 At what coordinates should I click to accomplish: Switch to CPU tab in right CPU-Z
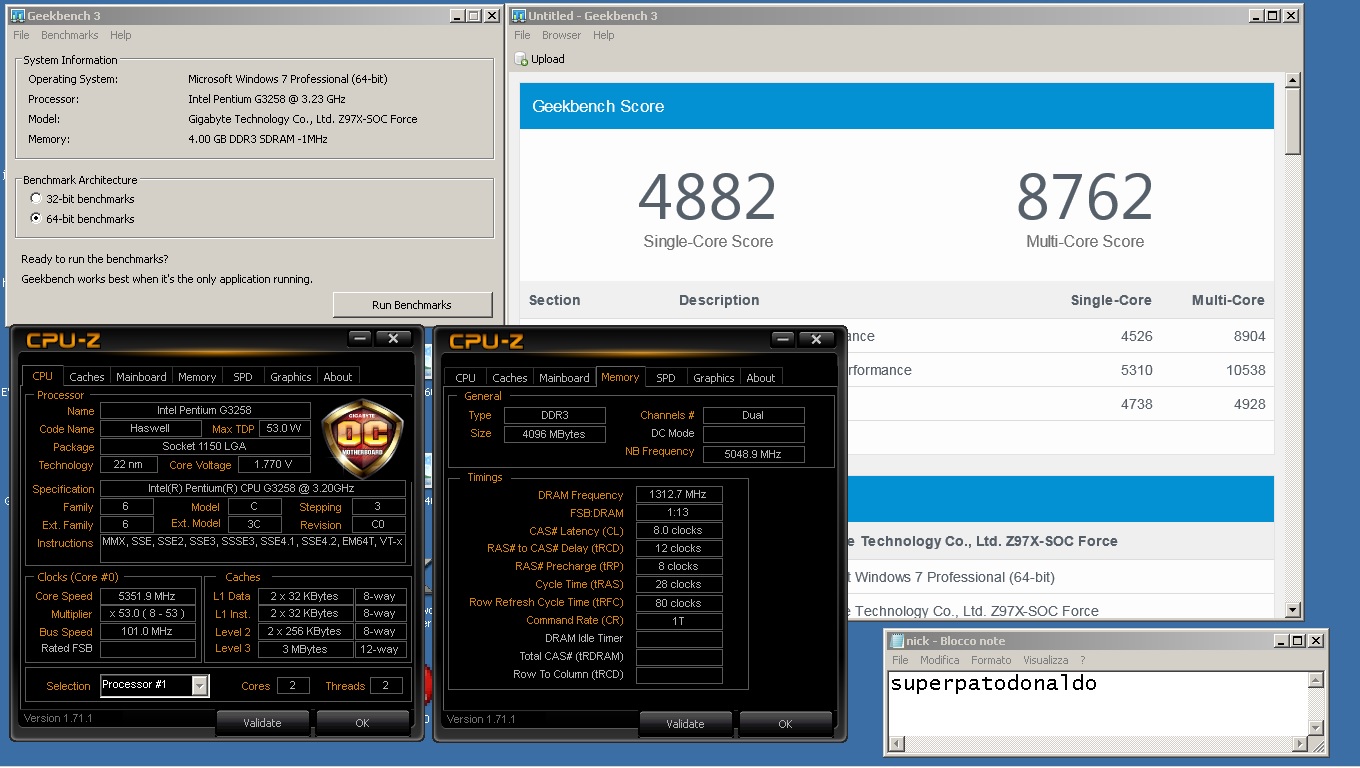coord(466,378)
